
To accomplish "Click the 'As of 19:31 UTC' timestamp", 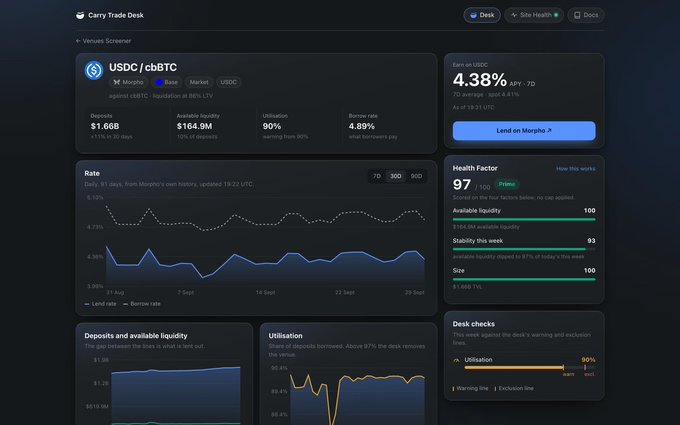I will [473, 108].
